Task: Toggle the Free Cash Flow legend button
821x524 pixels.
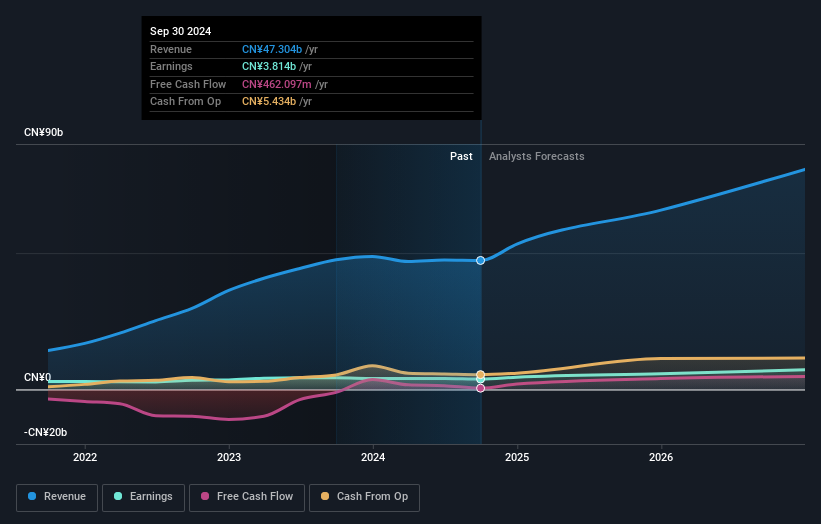Action: 247,497
